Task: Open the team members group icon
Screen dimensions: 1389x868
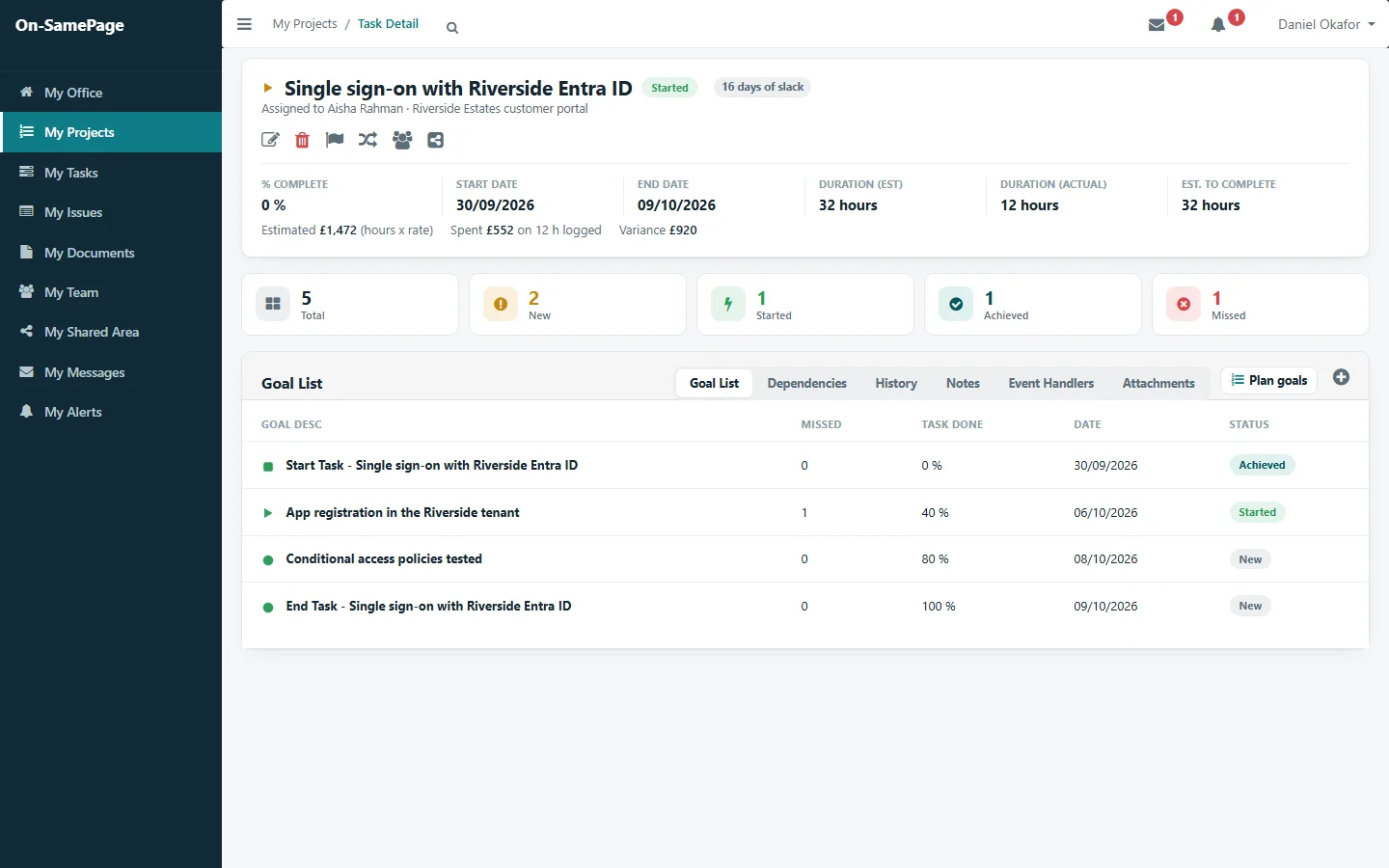Action: click(402, 140)
